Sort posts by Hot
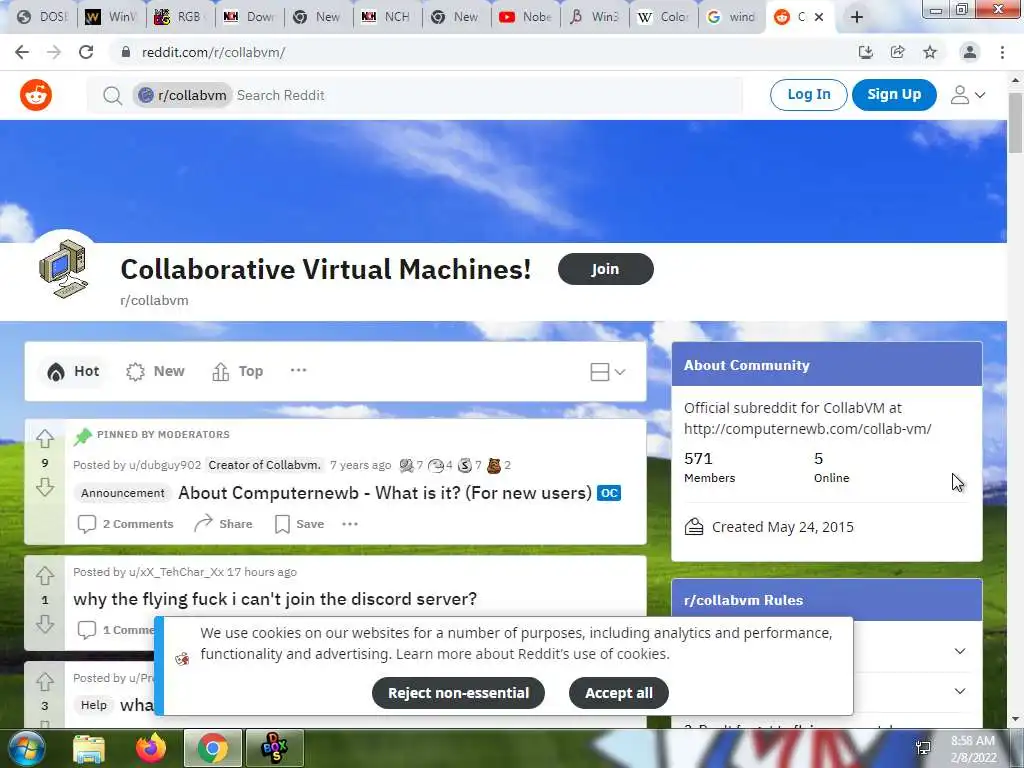1024x768 pixels. tap(72, 372)
